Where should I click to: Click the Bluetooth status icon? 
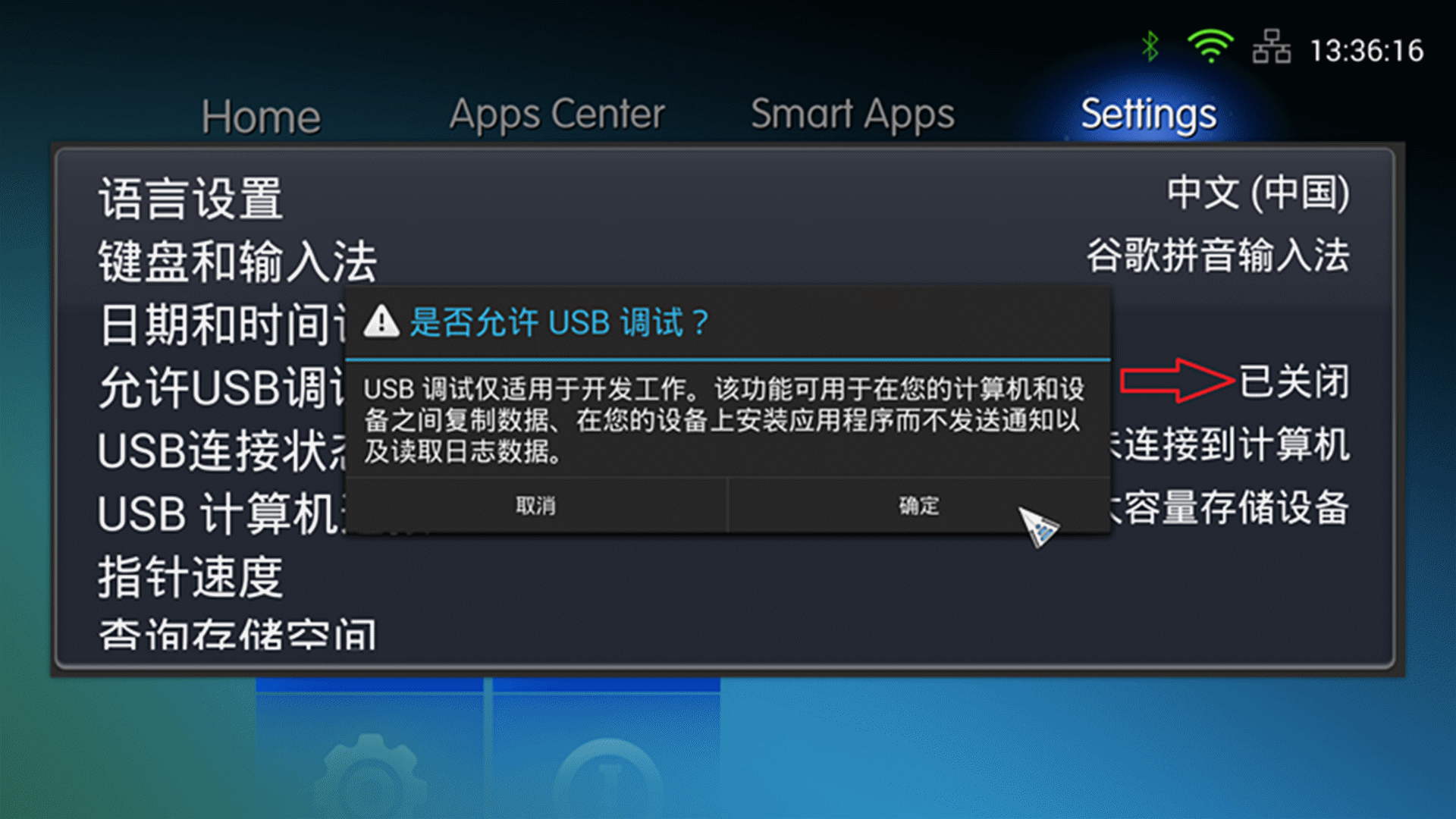click(x=1150, y=47)
